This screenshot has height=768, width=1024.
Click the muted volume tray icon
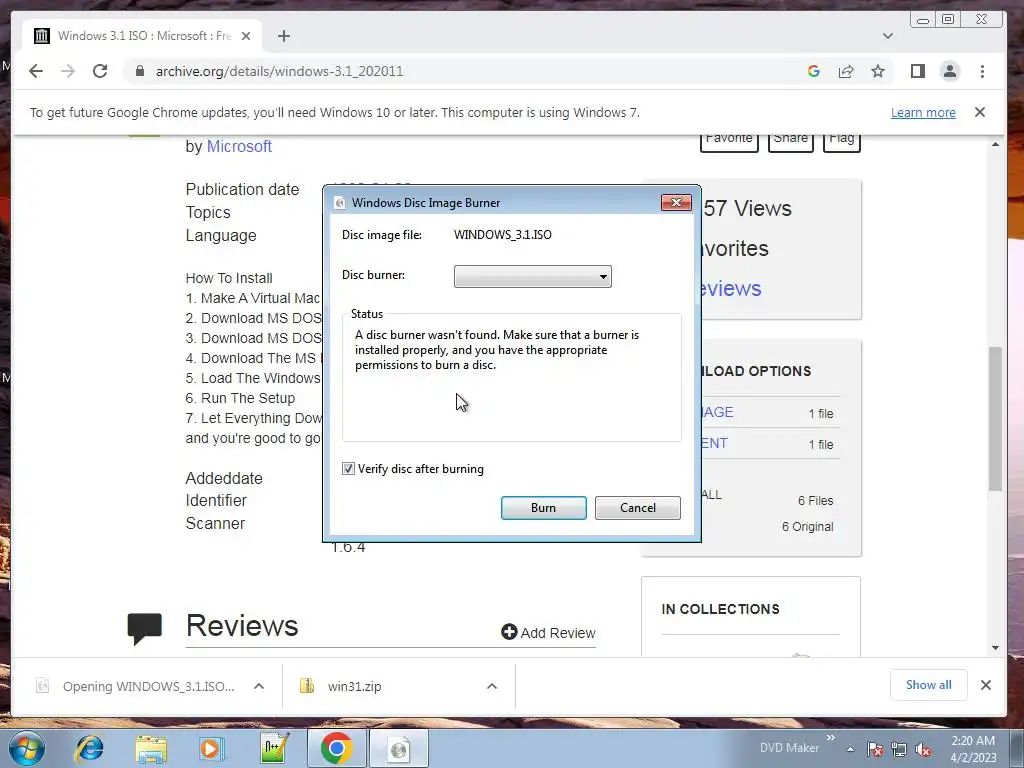[x=923, y=749]
